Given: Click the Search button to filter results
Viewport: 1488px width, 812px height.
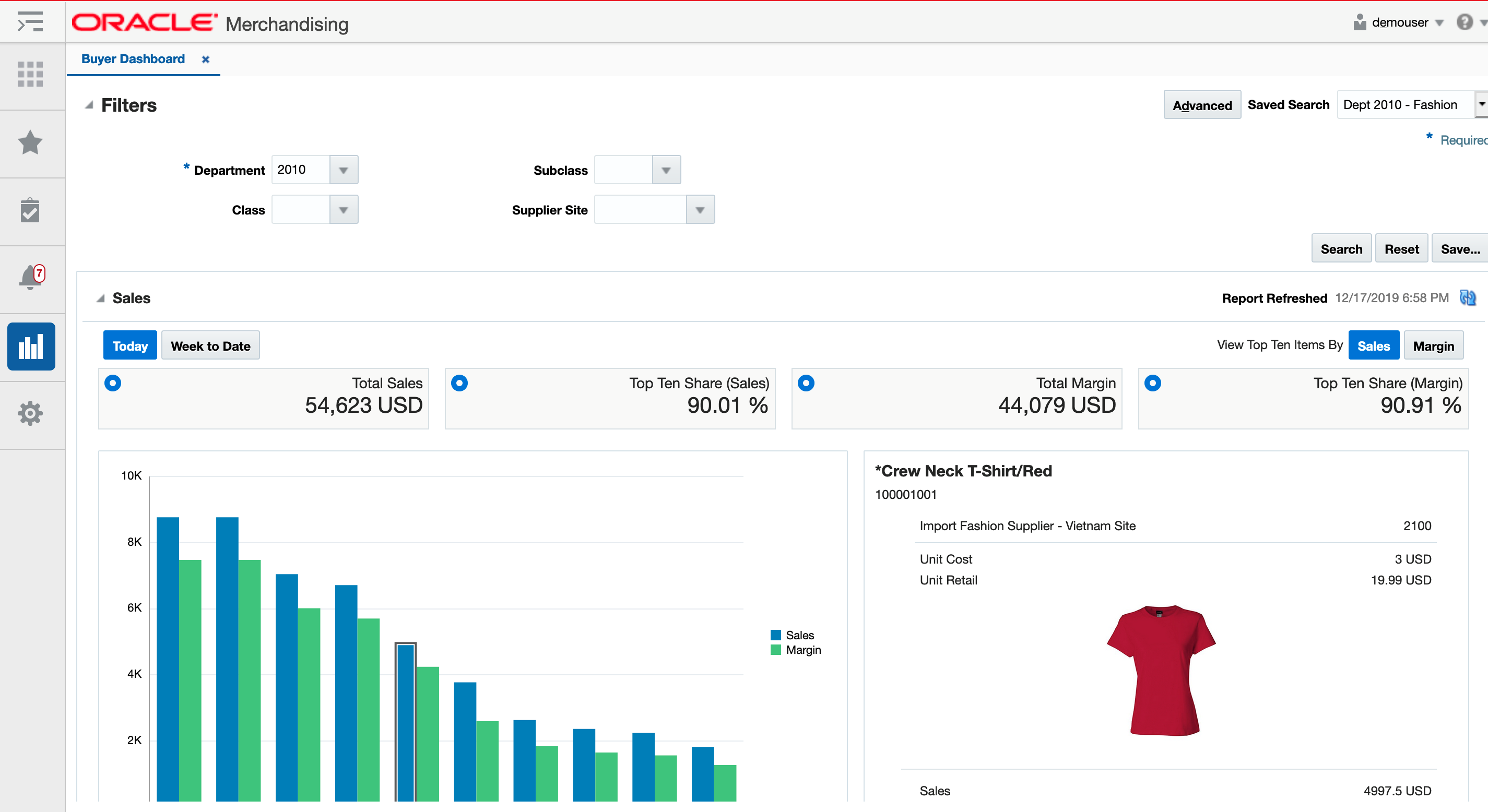Looking at the screenshot, I should pyautogui.click(x=1341, y=248).
